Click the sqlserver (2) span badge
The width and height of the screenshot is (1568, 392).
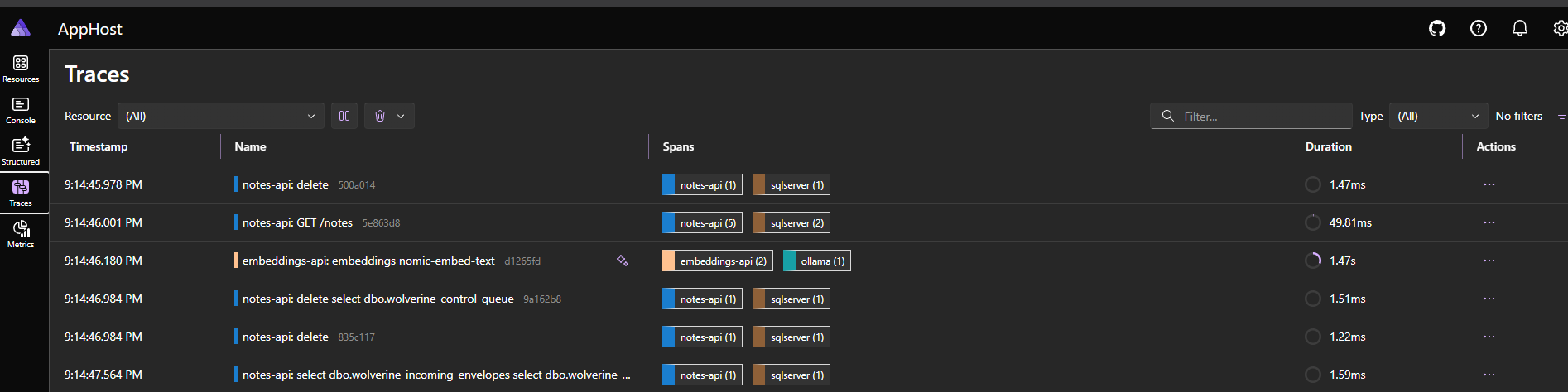791,222
